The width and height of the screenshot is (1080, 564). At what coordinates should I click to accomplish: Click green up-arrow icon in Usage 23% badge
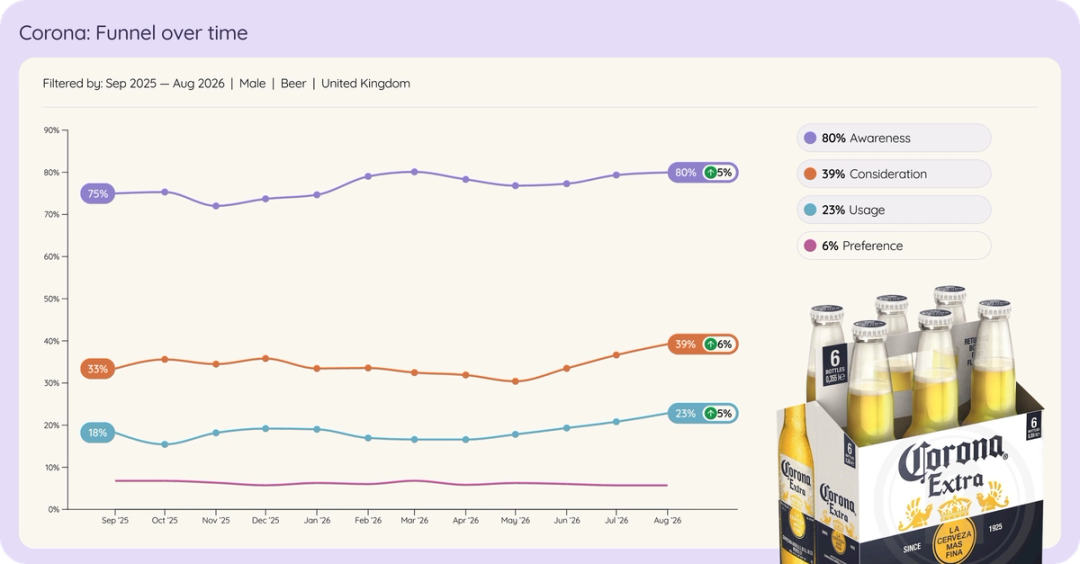pyautogui.click(x=710, y=413)
